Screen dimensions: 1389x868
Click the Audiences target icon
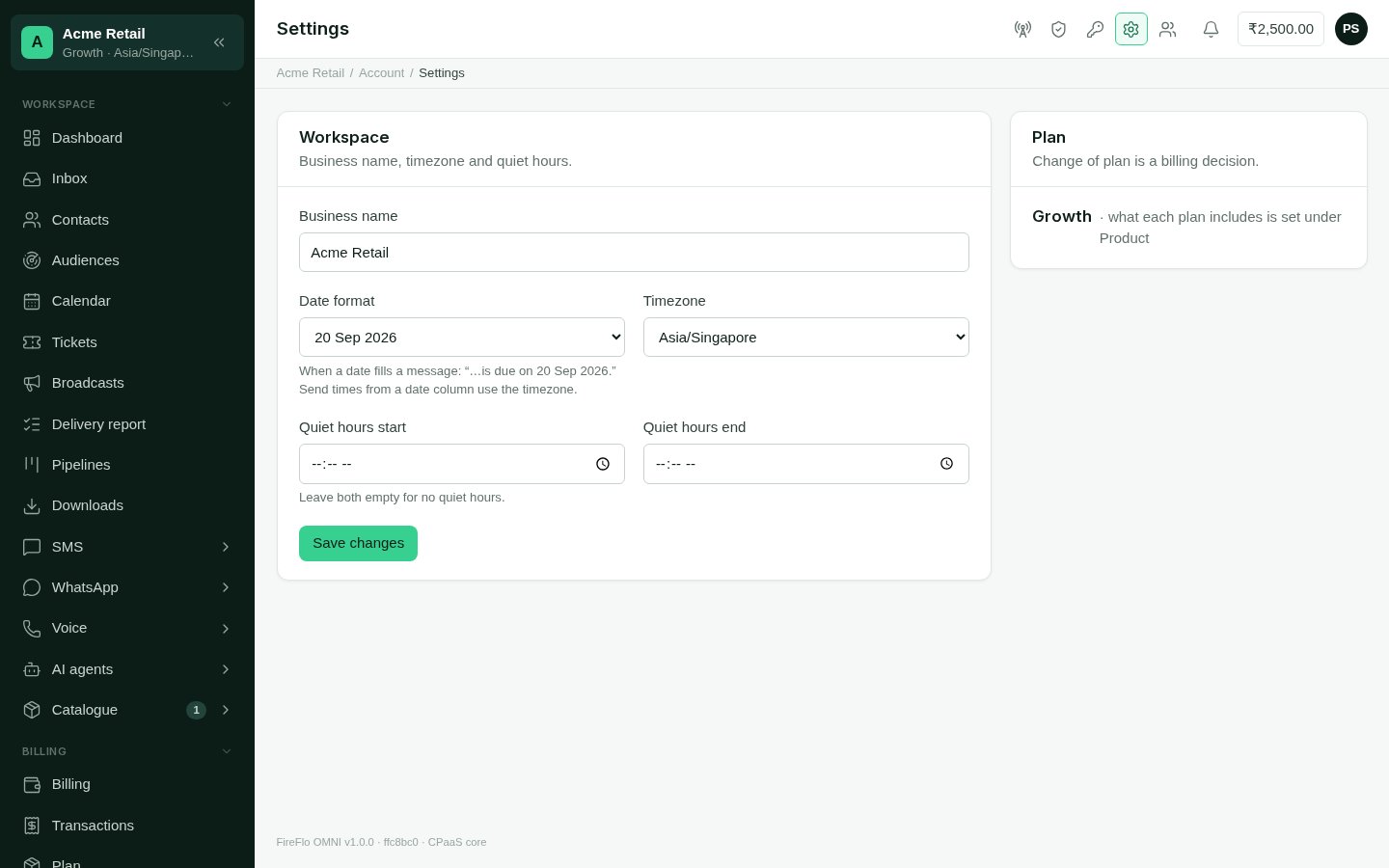pos(32,260)
